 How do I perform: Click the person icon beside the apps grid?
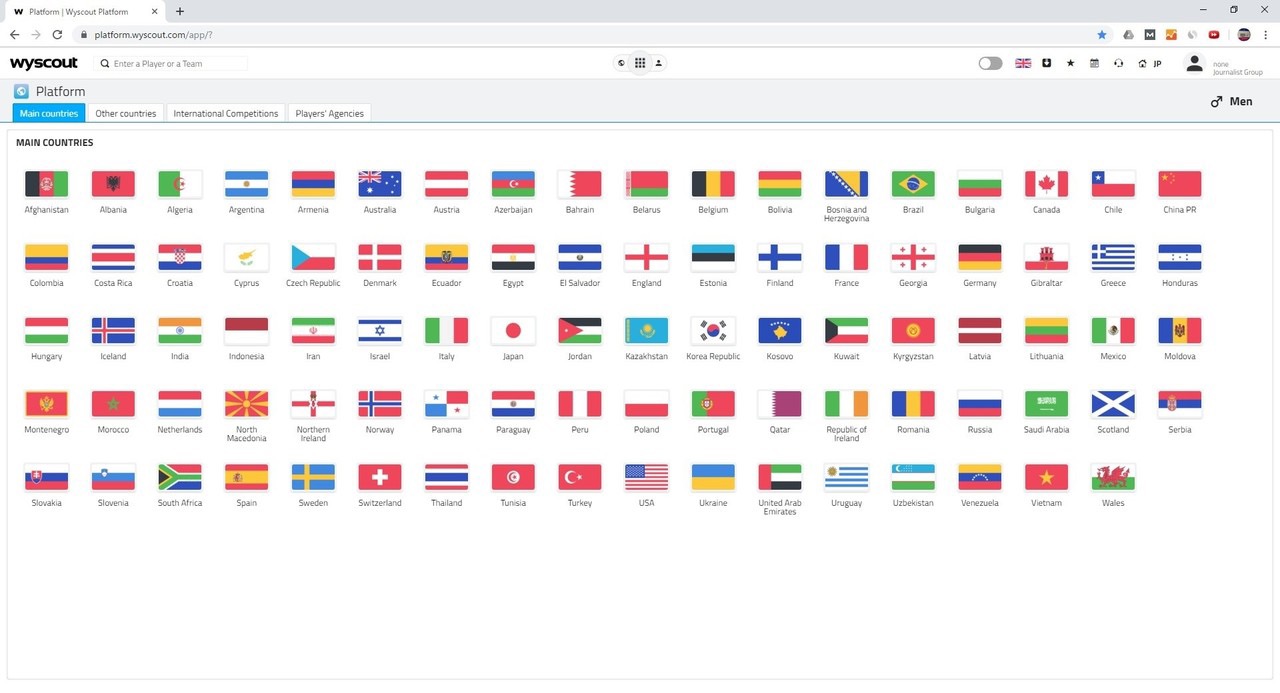659,63
